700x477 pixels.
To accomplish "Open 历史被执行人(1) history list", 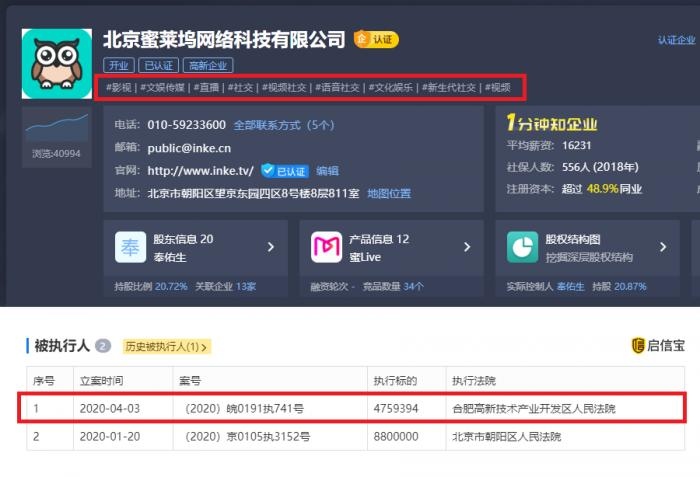I will click(x=166, y=347).
